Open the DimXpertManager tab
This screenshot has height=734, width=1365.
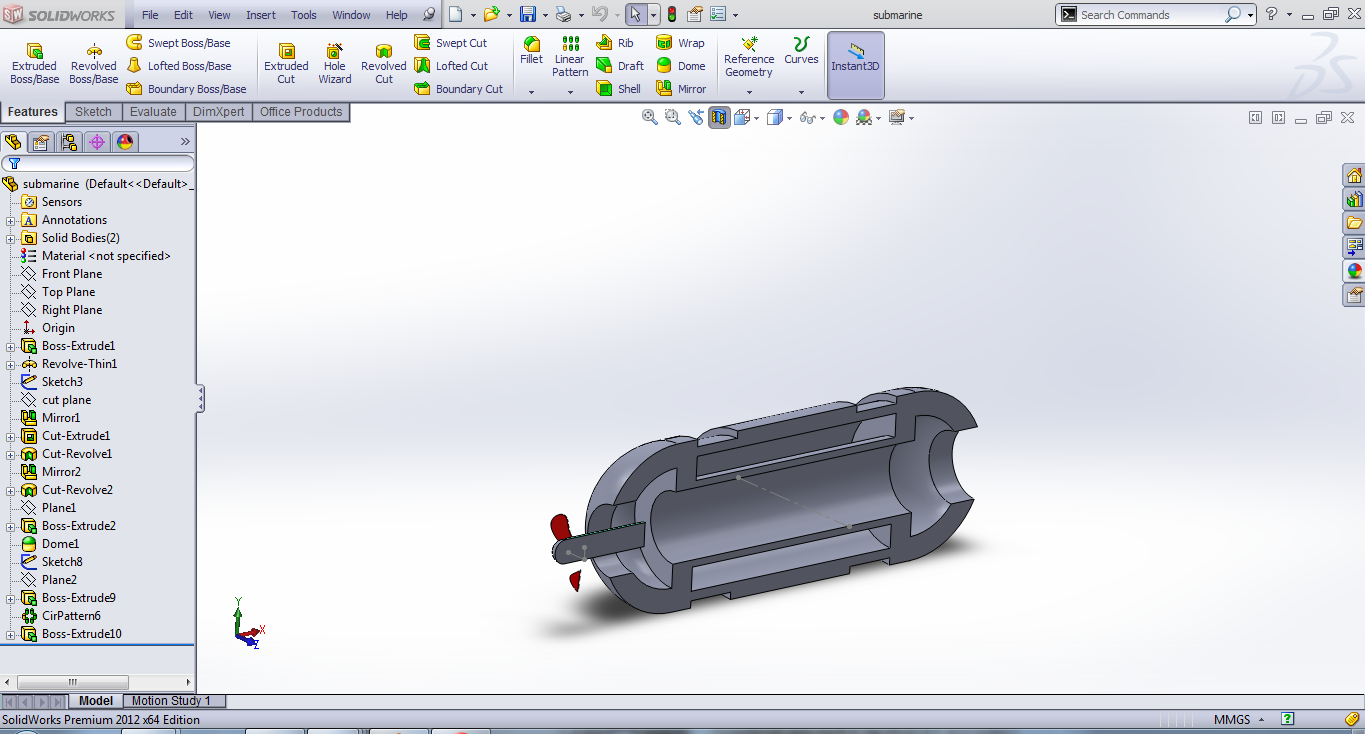pos(97,142)
